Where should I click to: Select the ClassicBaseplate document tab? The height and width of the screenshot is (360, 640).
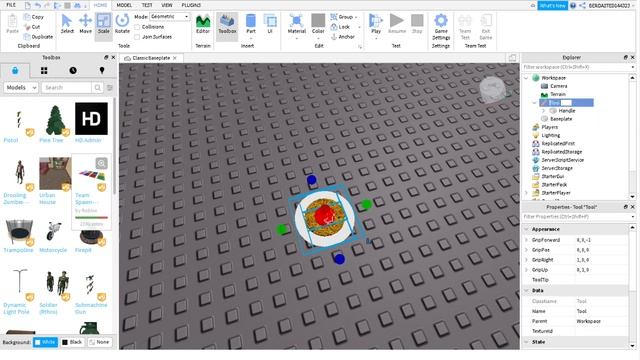150,58
